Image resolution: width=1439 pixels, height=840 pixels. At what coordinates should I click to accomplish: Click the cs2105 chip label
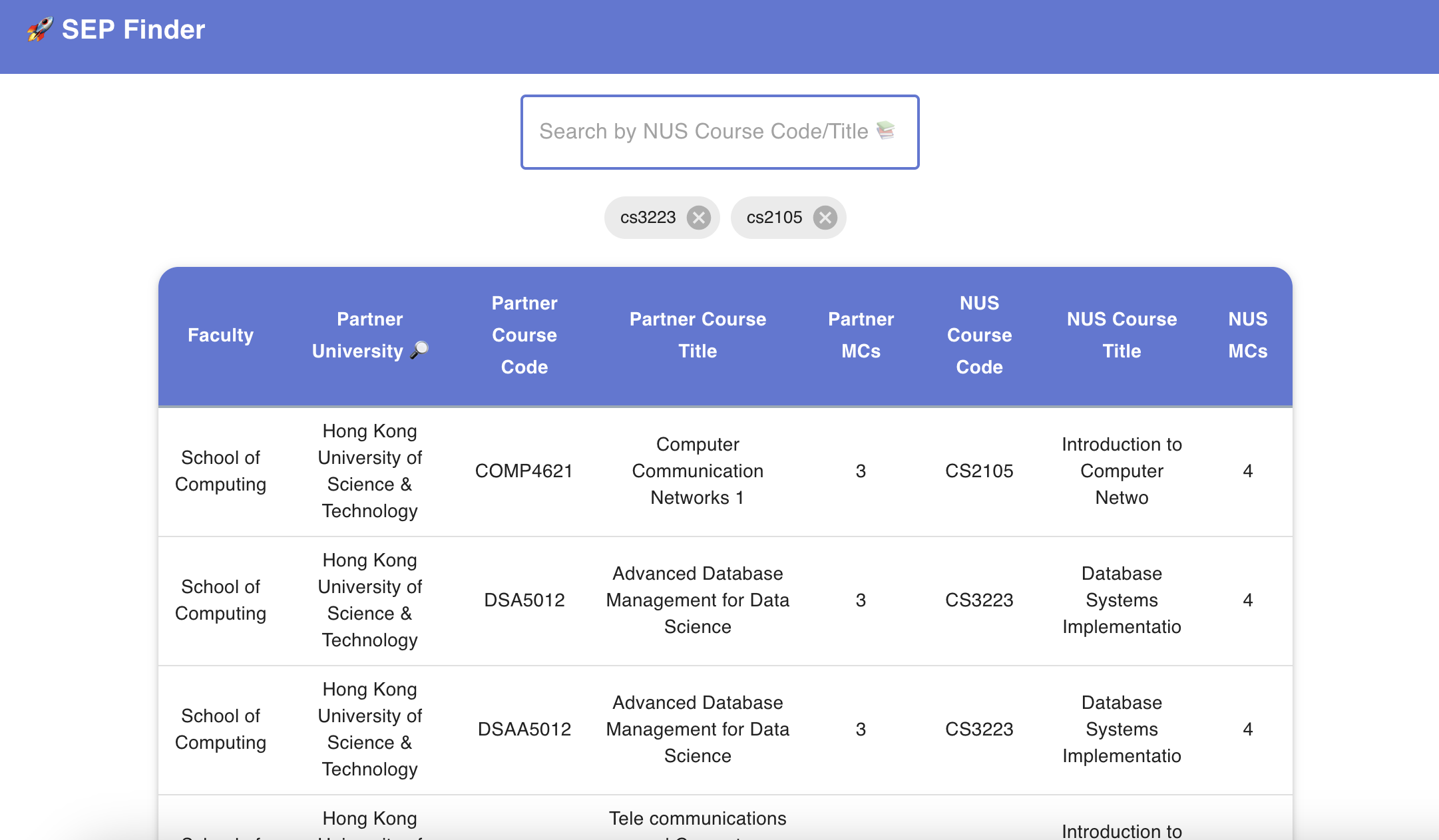tap(774, 218)
